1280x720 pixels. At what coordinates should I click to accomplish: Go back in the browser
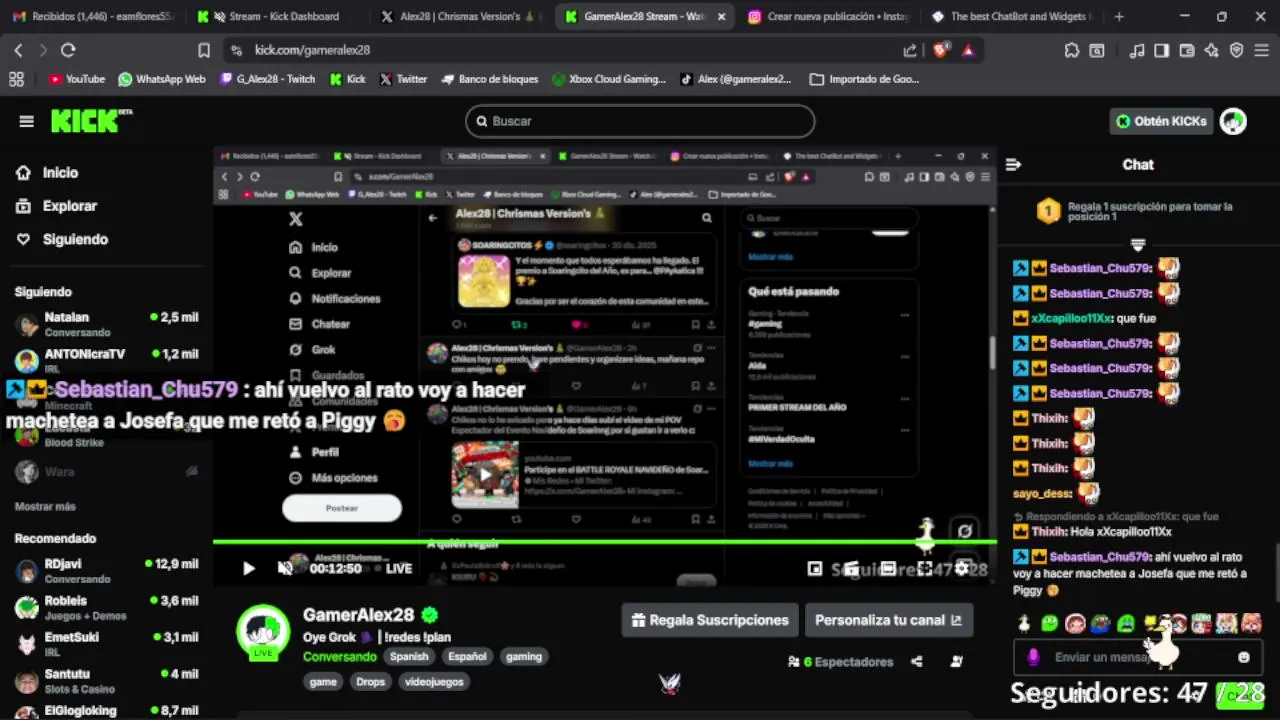(x=18, y=50)
